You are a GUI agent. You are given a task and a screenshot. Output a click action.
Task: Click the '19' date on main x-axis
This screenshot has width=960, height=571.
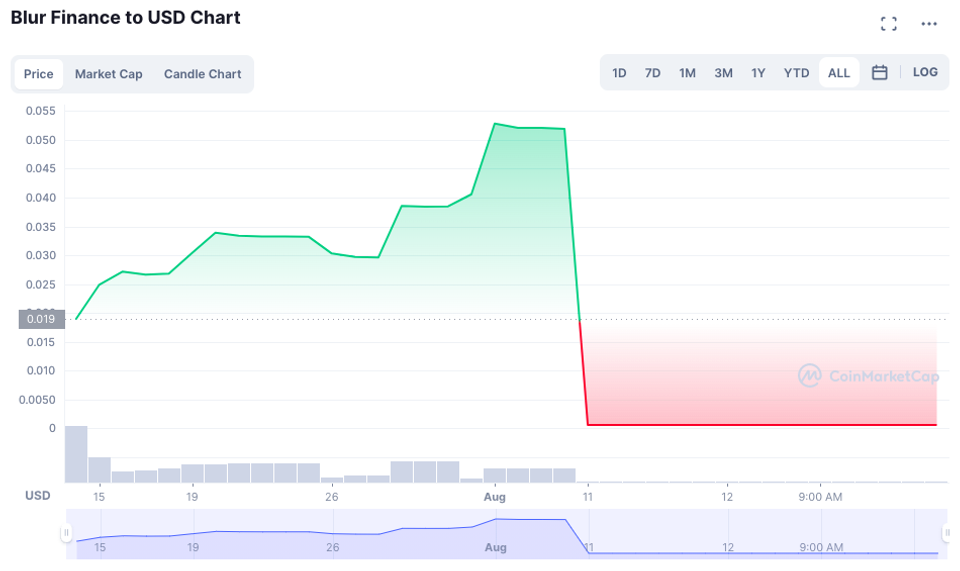pyautogui.click(x=192, y=497)
